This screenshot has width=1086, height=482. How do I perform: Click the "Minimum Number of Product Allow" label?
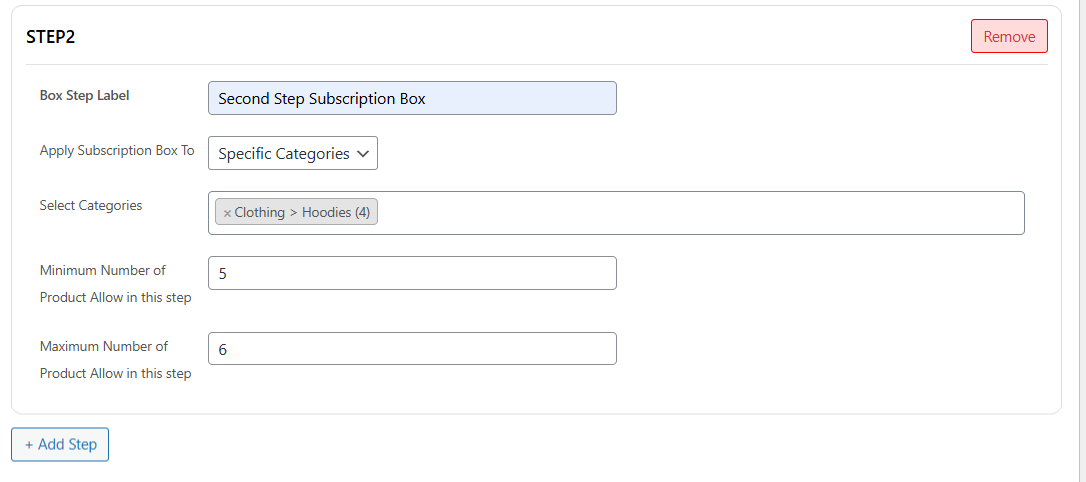pyautogui.click(x=115, y=284)
